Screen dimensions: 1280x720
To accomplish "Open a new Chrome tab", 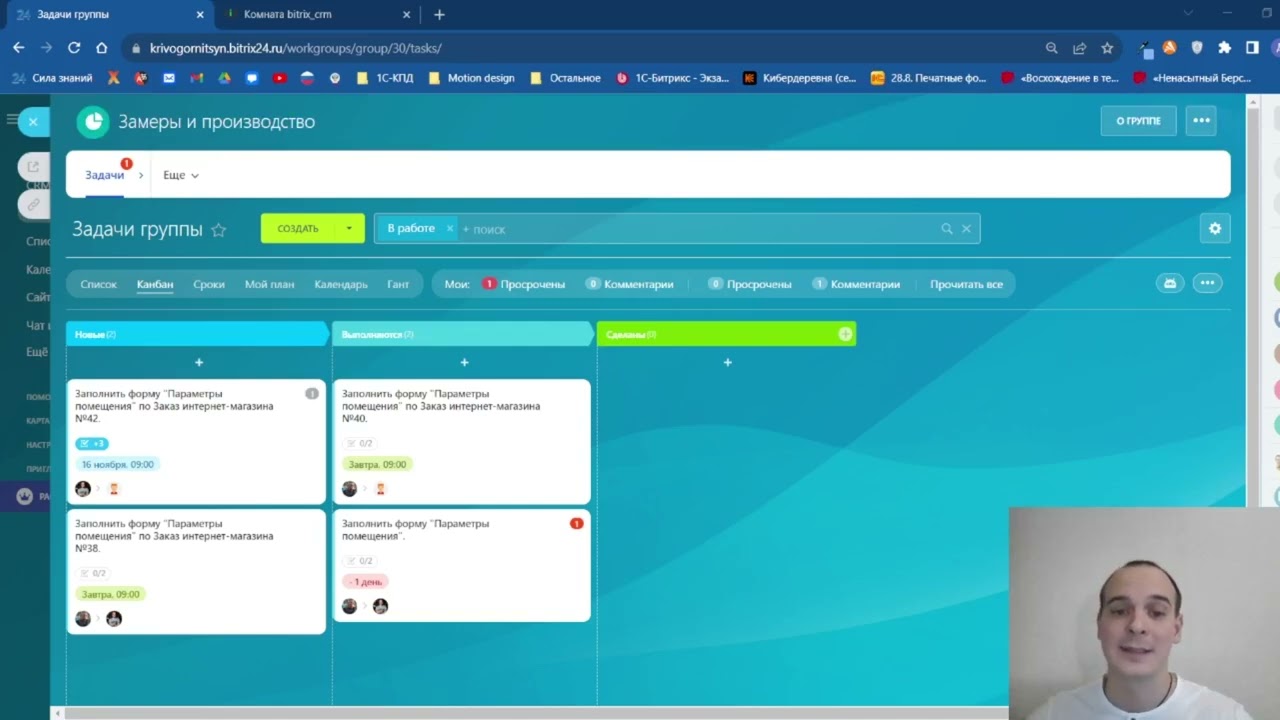I will tap(439, 14).
